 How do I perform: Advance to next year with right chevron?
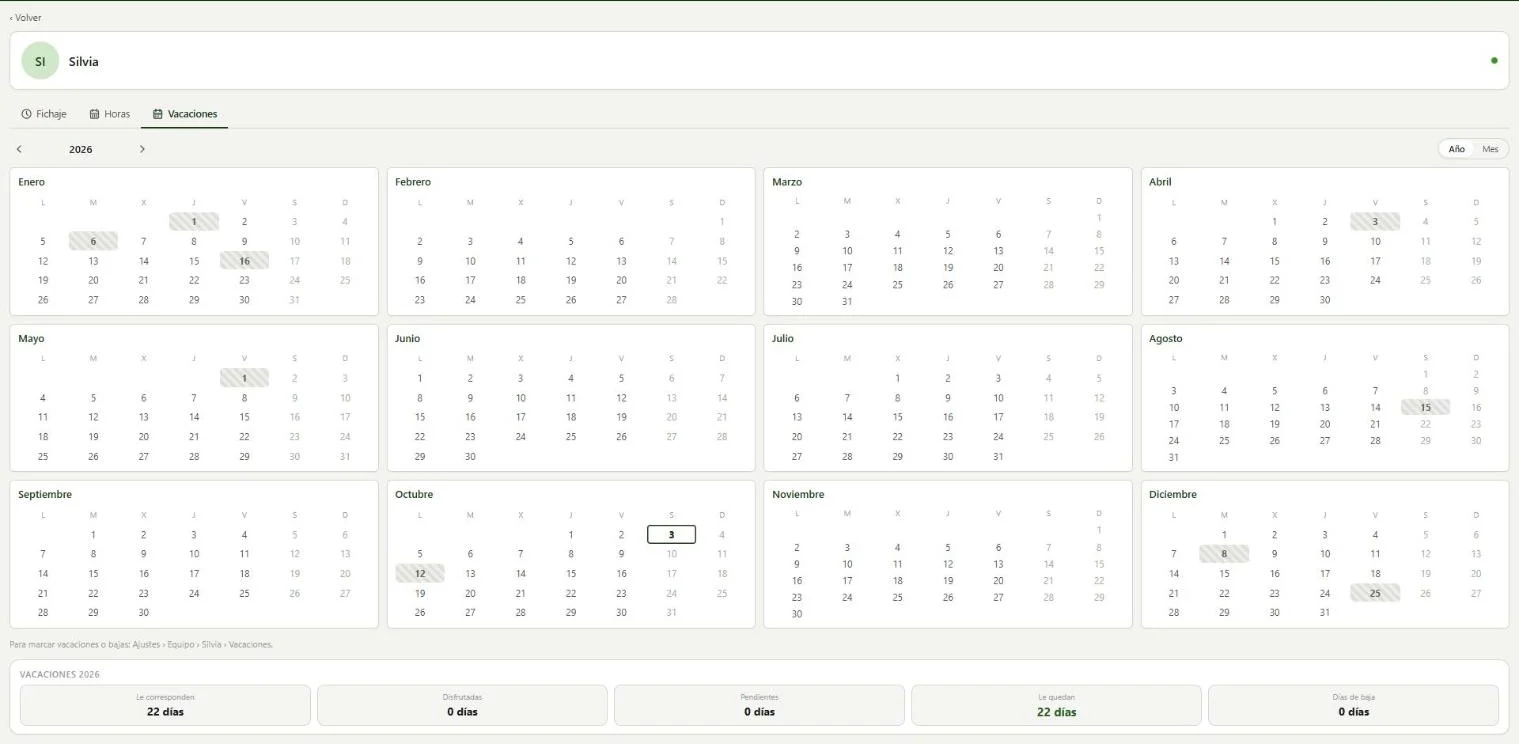coord(142,149)
